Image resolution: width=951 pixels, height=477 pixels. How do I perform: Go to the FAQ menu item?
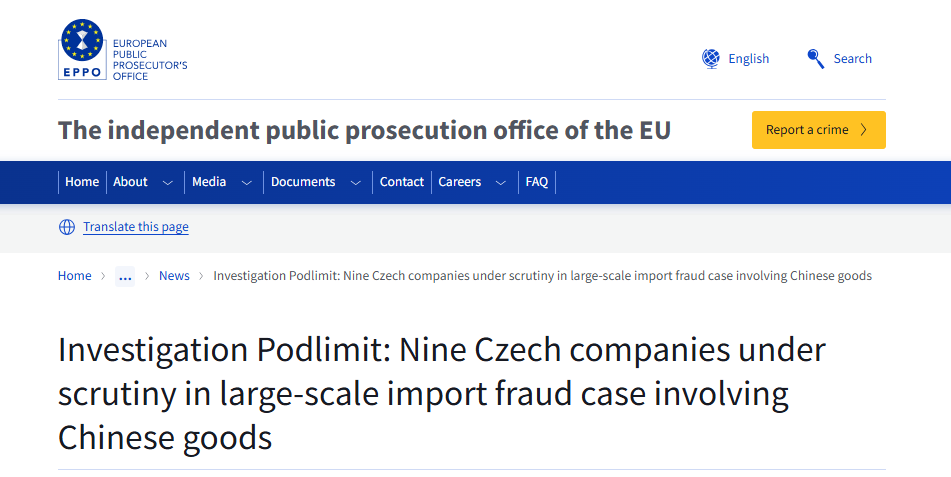tap(537, 182)
